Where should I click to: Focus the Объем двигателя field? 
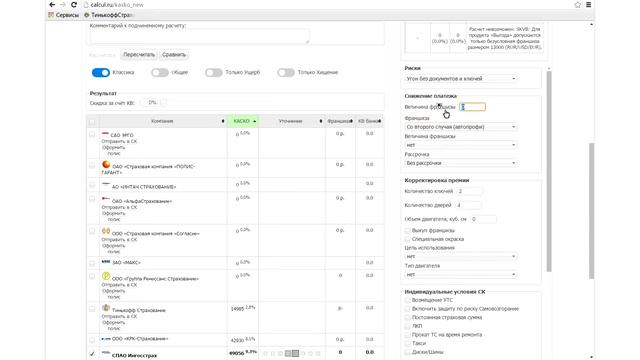(483, 219)
